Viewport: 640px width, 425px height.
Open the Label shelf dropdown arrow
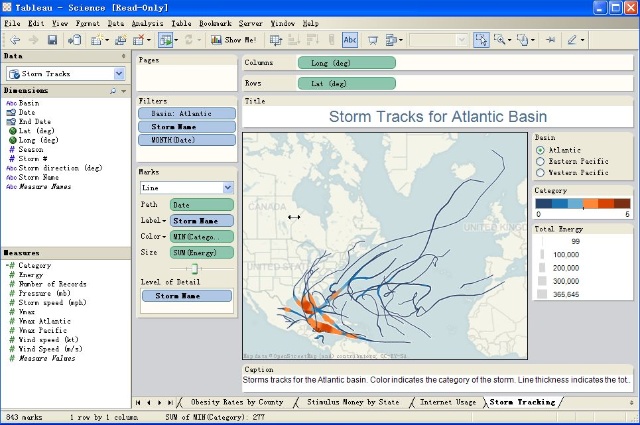tap(164, 221)
